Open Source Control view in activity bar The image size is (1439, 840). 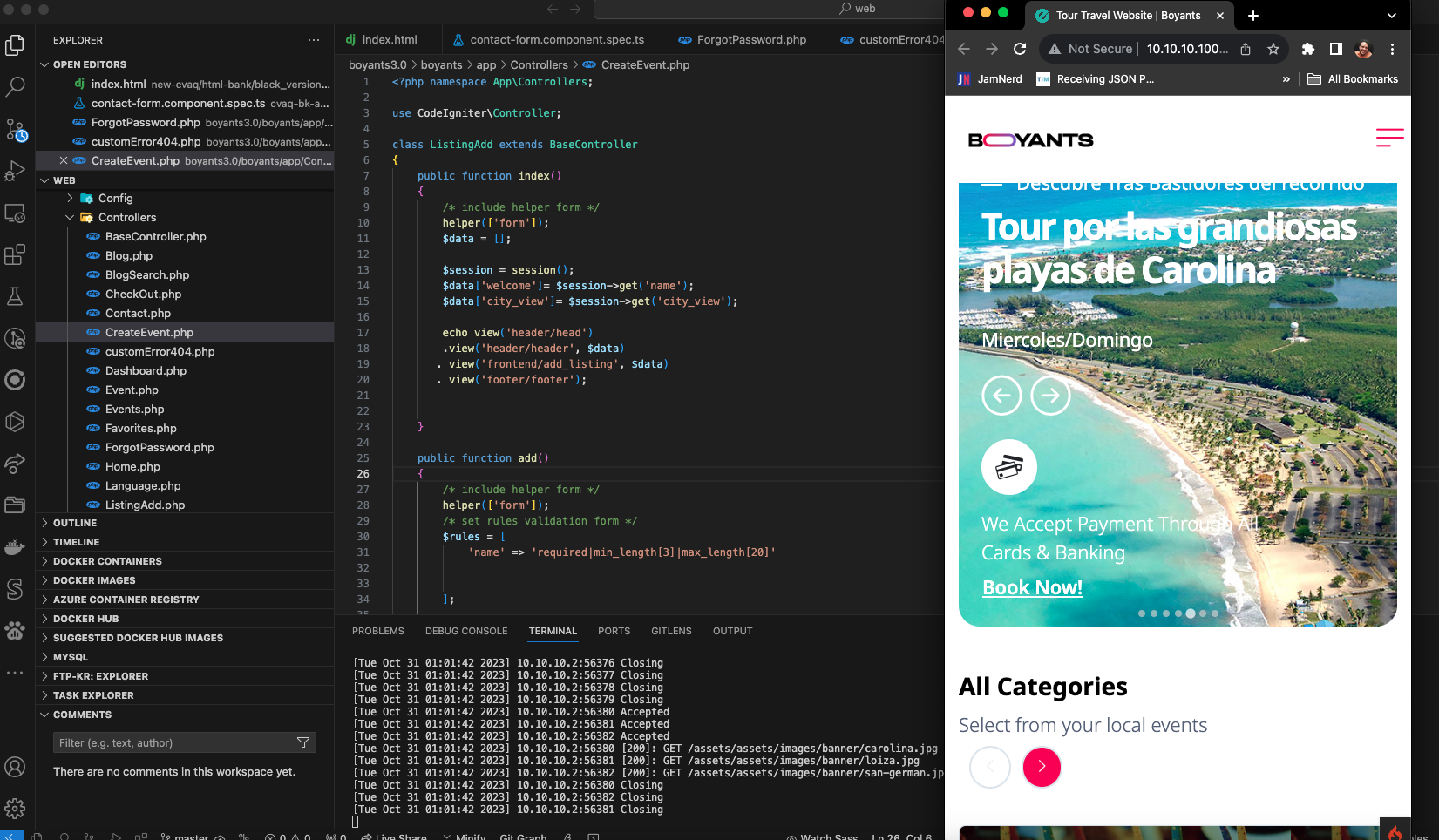pos(15,129)
